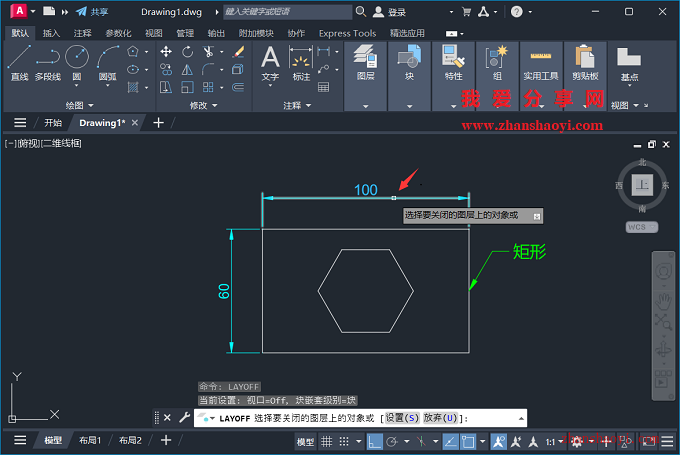Open the Block (块) panel button
The image size is (680, 455).
tap(409, 76)
